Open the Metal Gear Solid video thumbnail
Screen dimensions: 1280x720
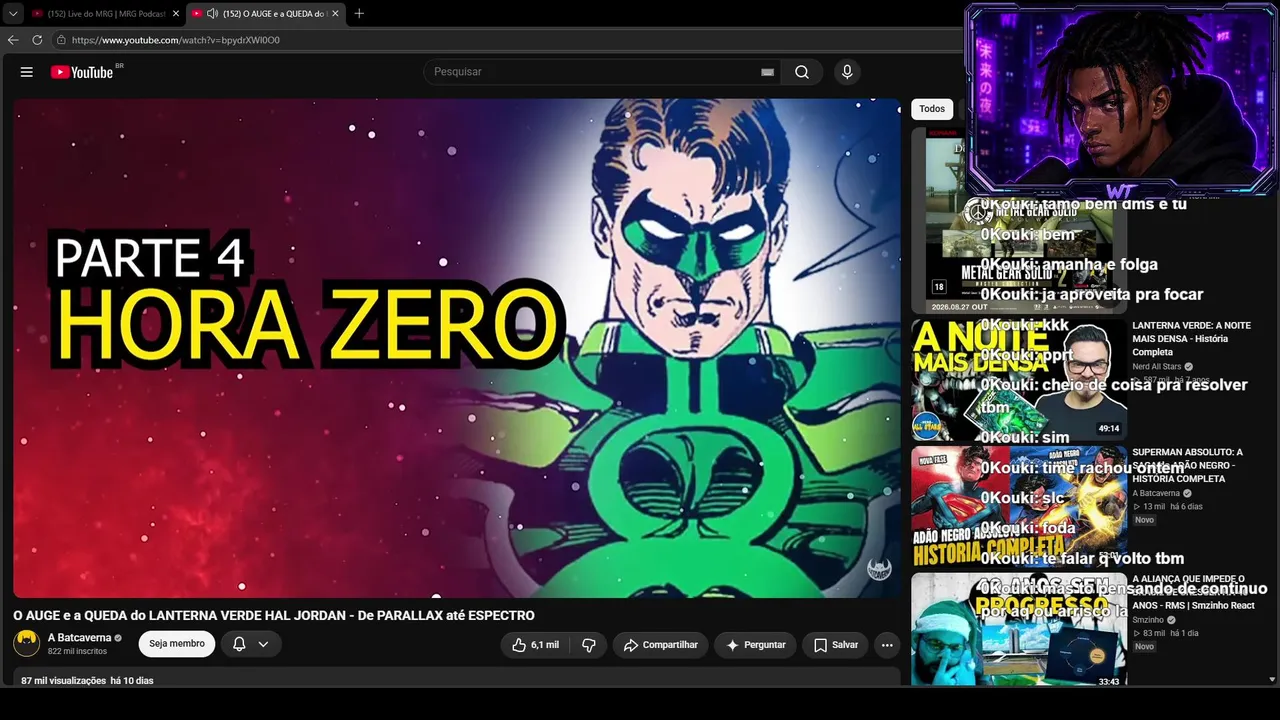click(1019, 220)
